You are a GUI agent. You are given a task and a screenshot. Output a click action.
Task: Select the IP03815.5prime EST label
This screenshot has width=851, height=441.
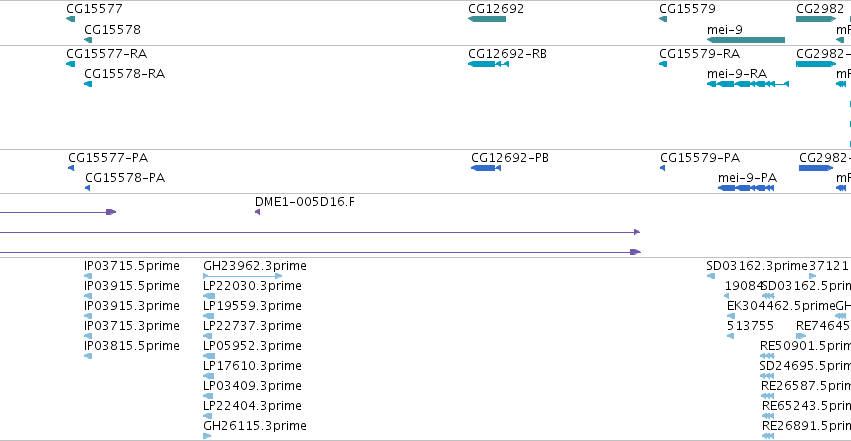click(x=132, y=346)
